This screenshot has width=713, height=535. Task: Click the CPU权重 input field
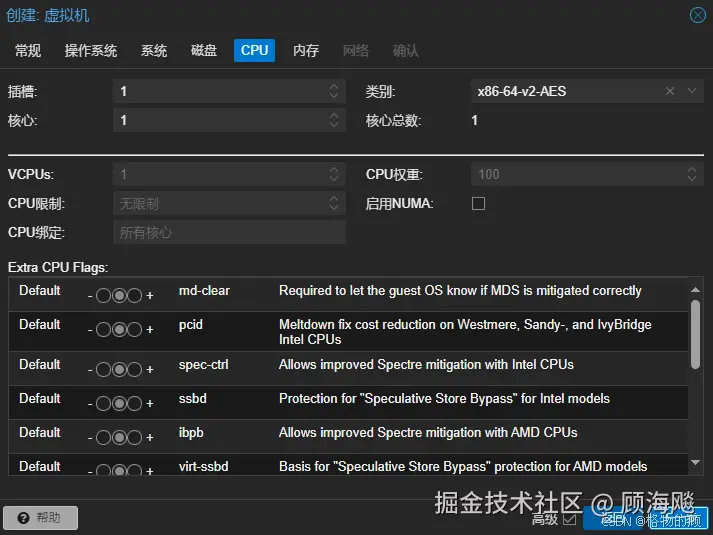[x=587, y=174]
